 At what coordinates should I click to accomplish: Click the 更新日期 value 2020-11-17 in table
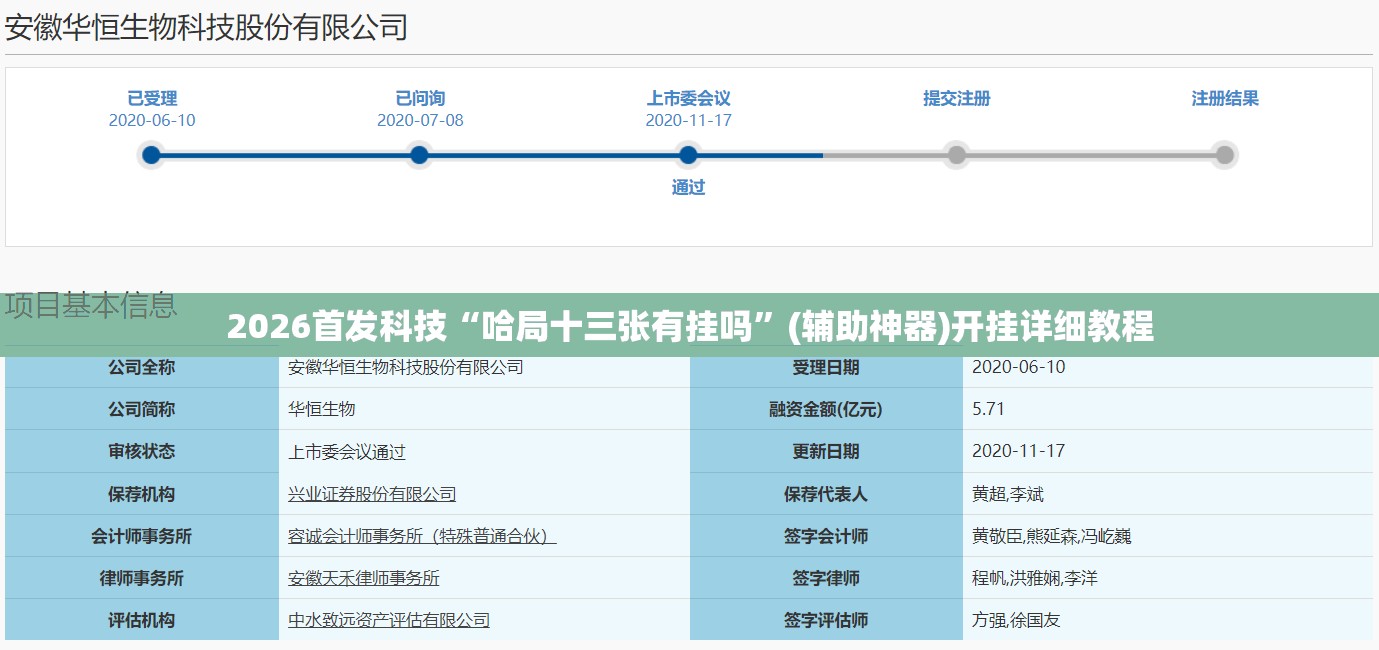point(1019,451)
